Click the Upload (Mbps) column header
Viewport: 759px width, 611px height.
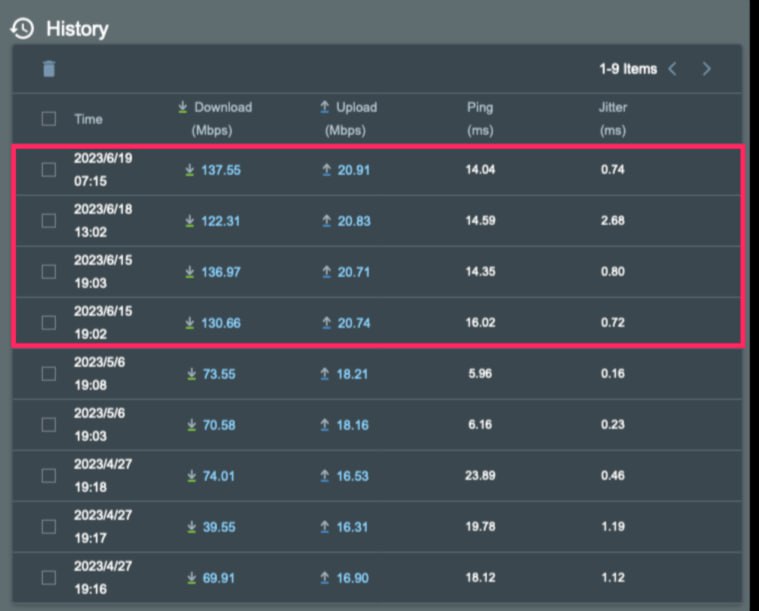348,119
